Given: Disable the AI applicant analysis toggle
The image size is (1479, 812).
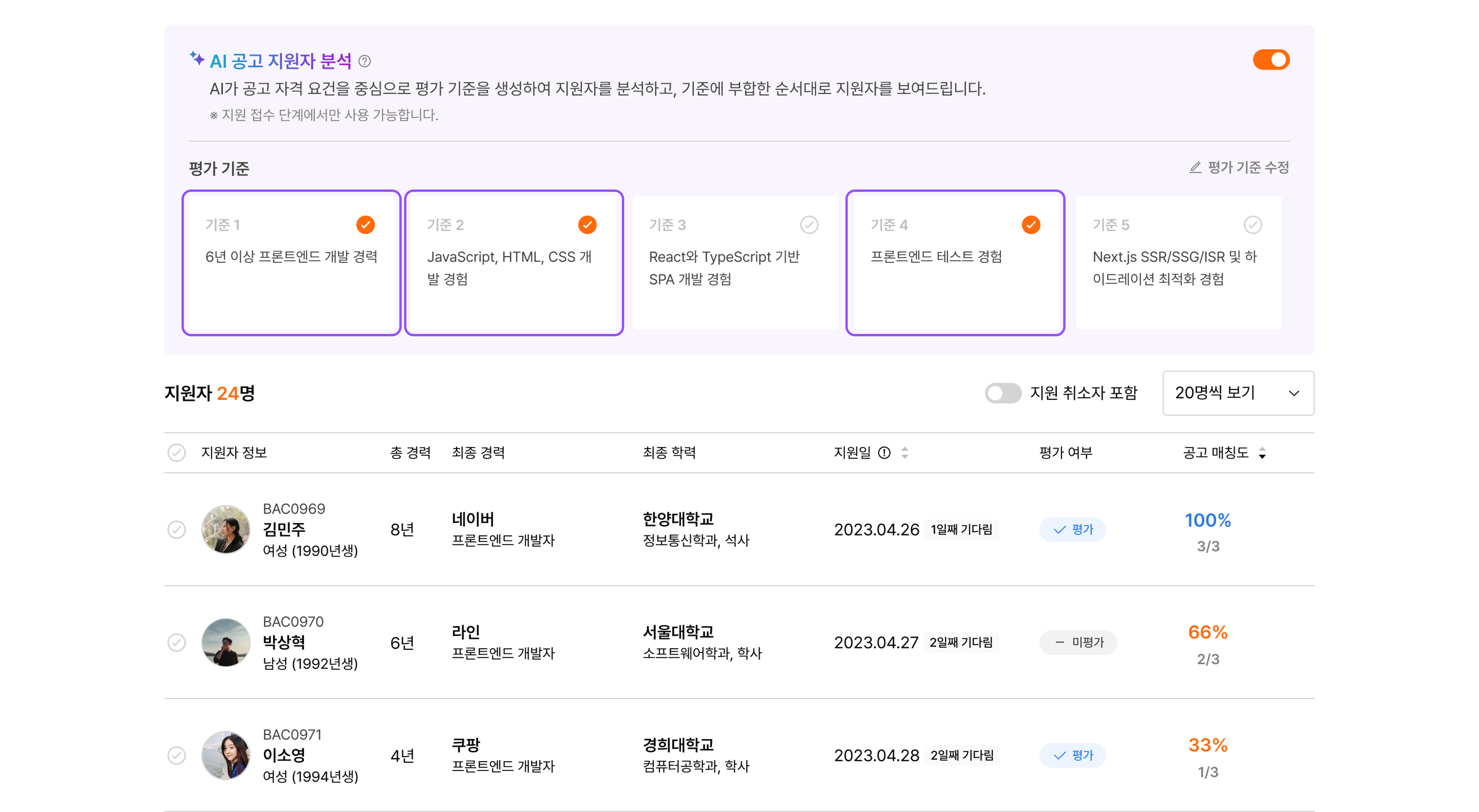Looking at the screenshot, I should tap(1271, 59).
